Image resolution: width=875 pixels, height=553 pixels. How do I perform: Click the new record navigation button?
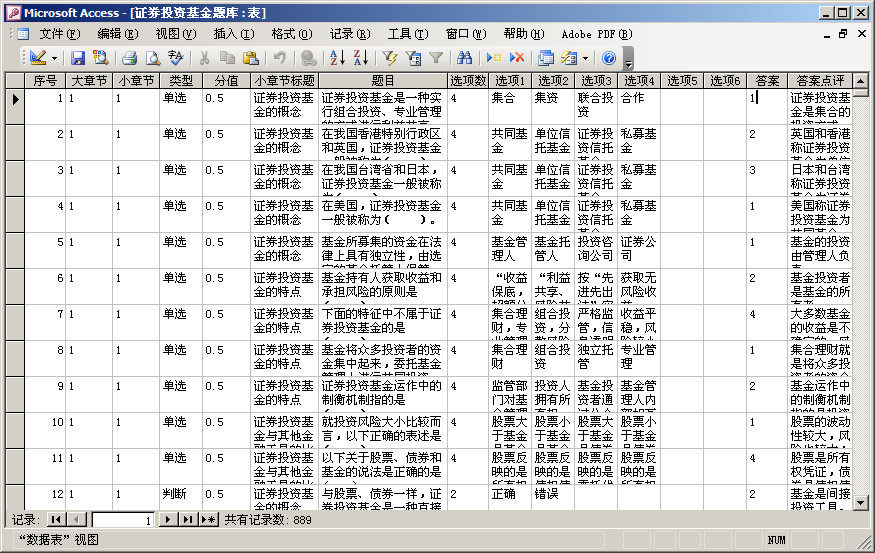209,520
